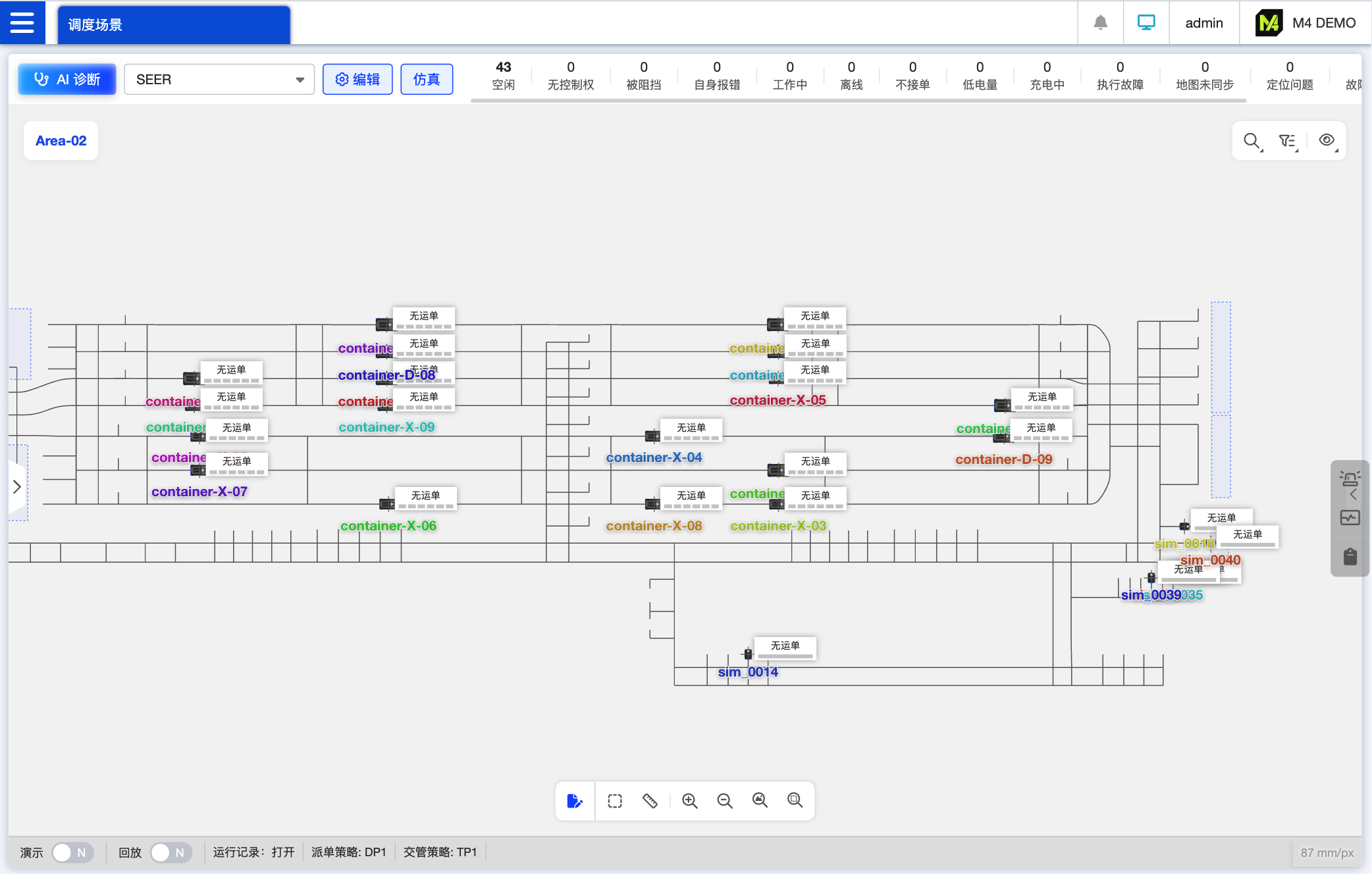
Task: Toggle the 回放 playback switch
Action: pos(171,852)
